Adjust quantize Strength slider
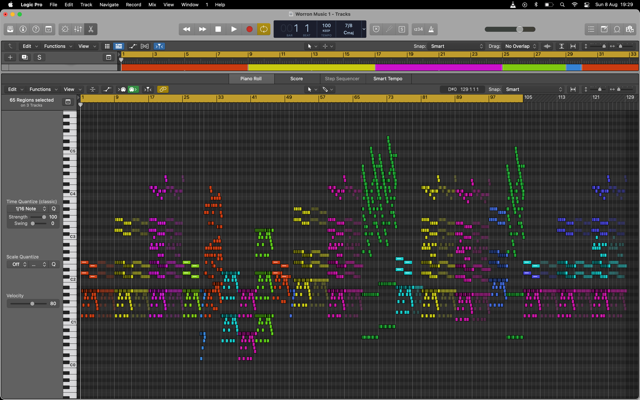The height and width of the screenshot is (400, 640). click(39, 217)
